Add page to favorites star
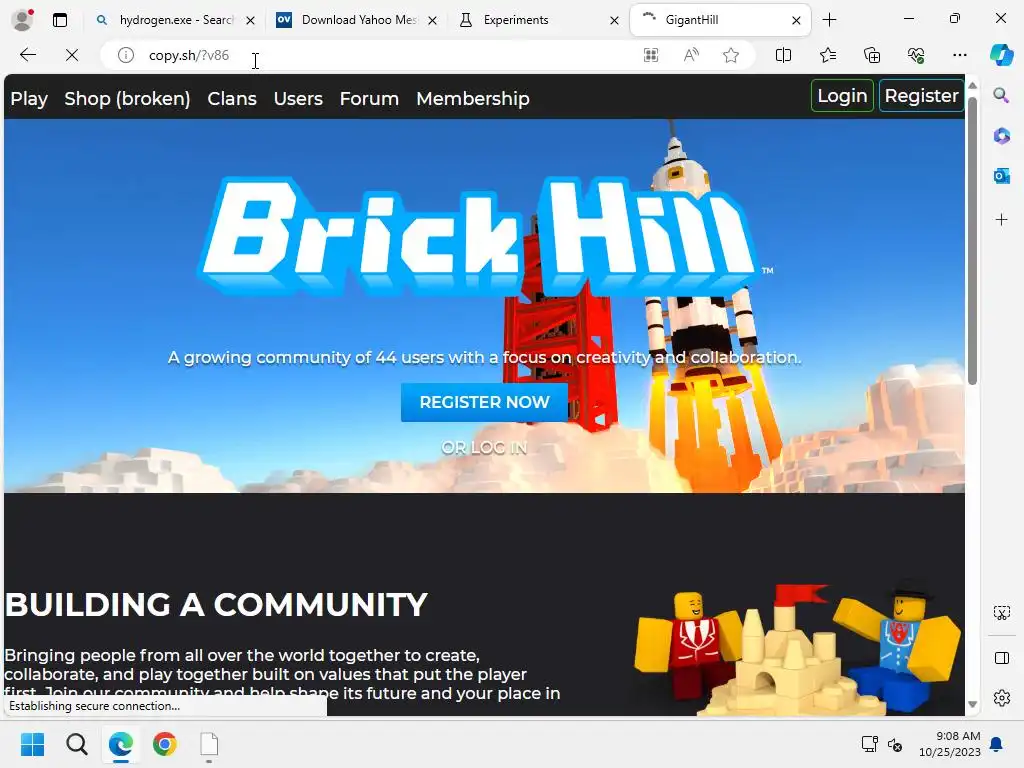Image resolution: width=1024 pixels, height=768 pixels. (731, 55)
